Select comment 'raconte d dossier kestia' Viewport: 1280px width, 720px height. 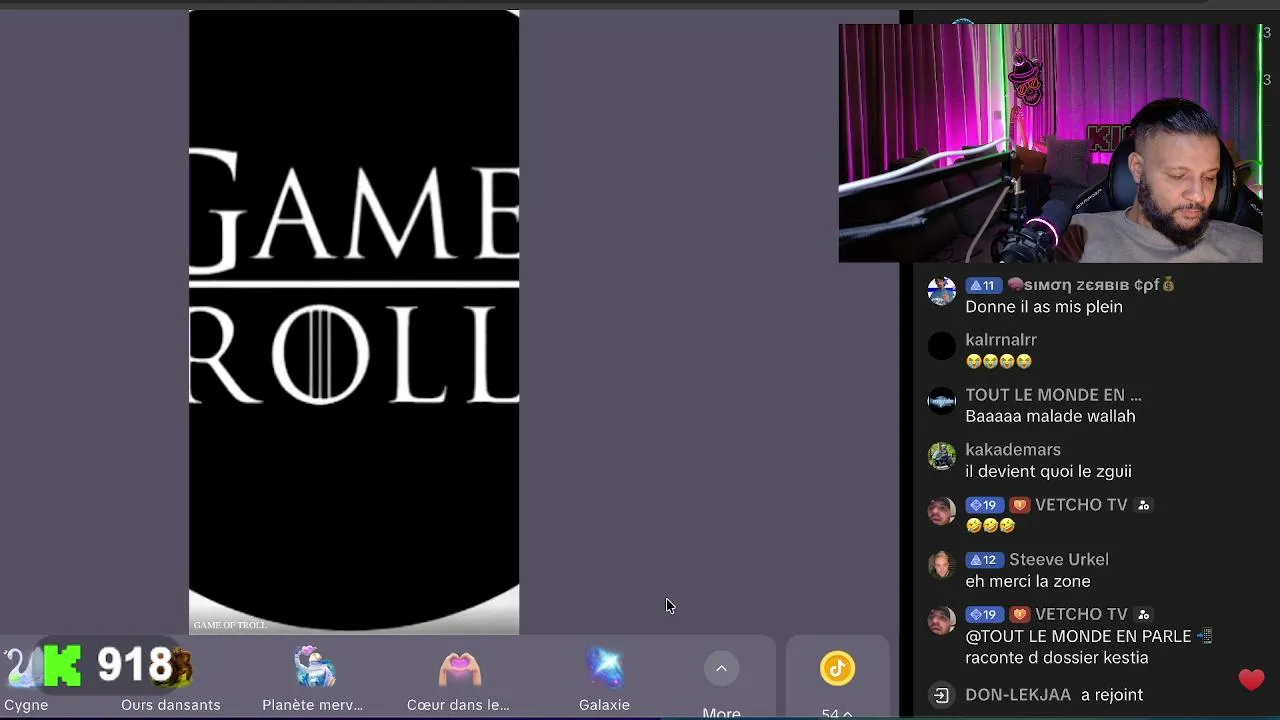coord(1057,658)
